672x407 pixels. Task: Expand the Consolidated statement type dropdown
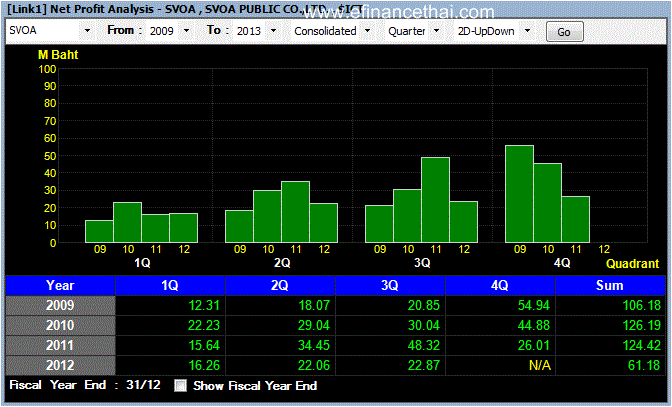click(367, 31)
